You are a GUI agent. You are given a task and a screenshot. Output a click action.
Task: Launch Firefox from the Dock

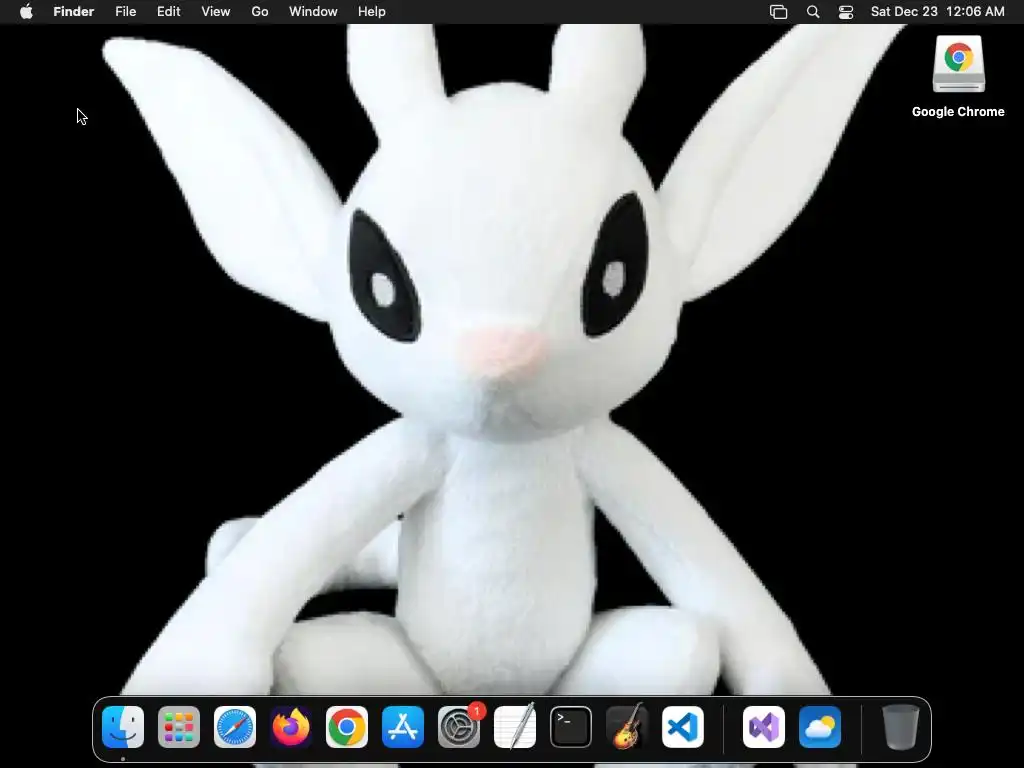pos(291,727)
